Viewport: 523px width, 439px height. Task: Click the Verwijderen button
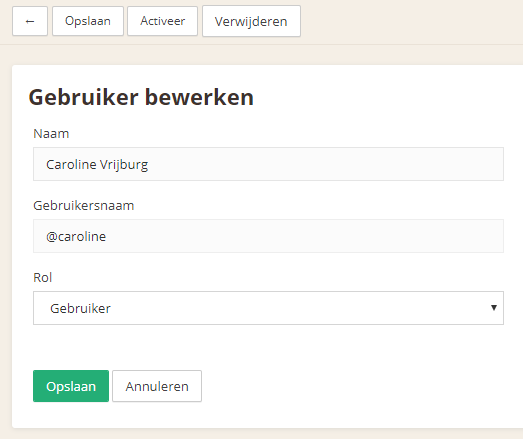251,21
